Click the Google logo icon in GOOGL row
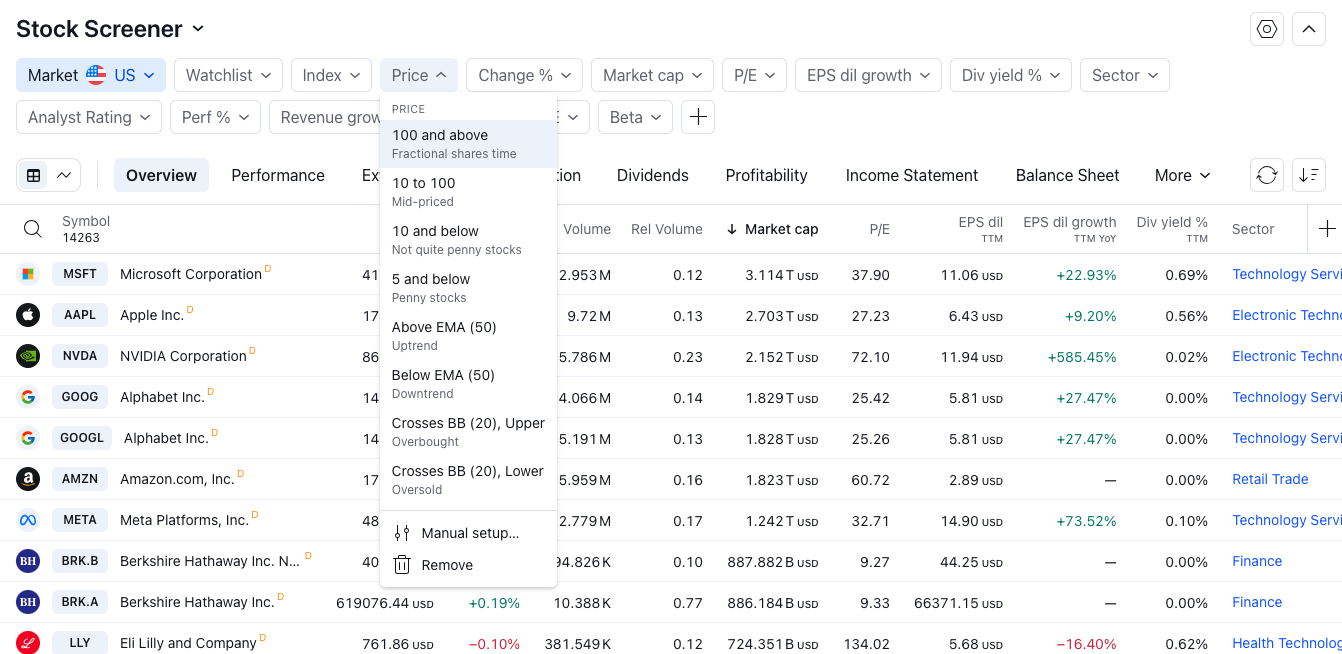 (28, 438)
